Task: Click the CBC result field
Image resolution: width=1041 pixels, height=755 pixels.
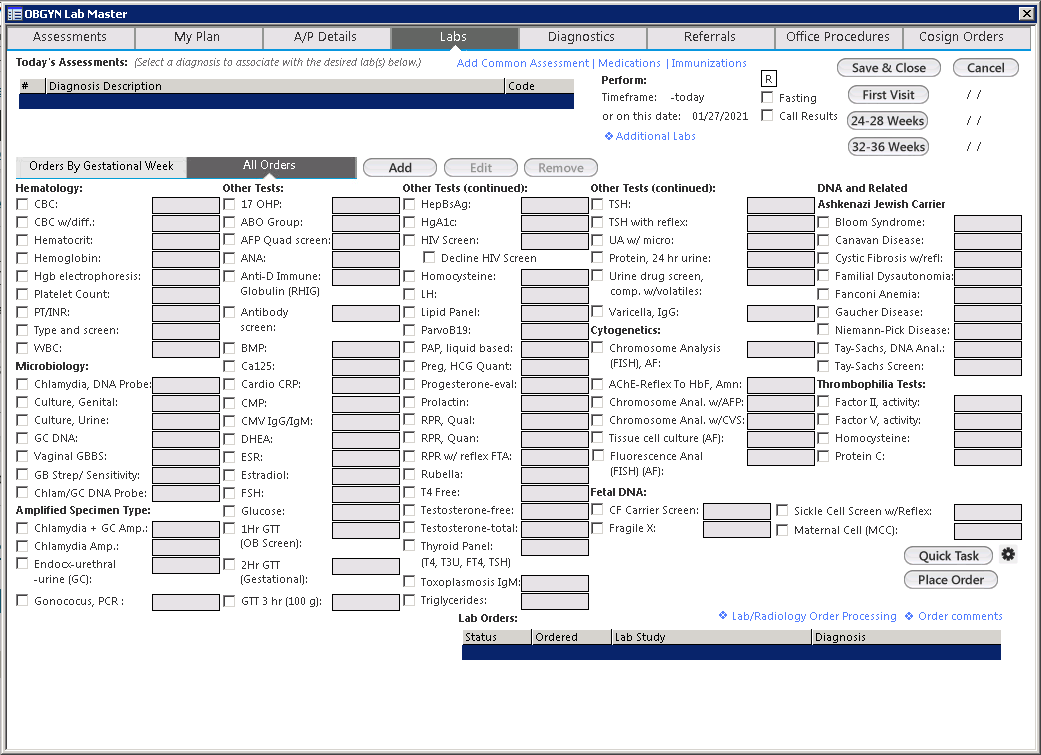Action: pyautogui.click(x=186, y=205)
